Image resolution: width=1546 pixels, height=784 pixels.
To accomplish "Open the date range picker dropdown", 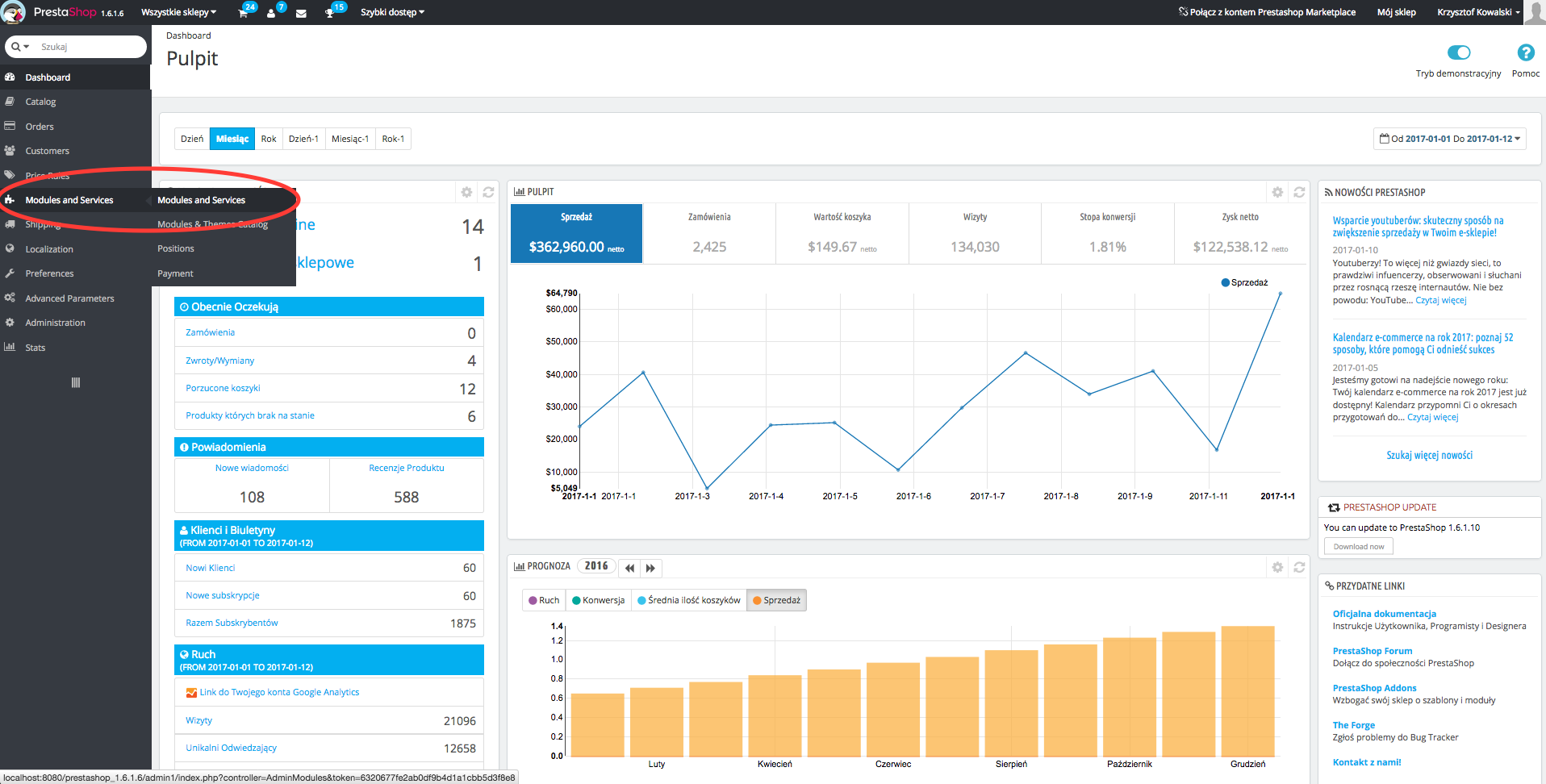I will pyautogui.click(x=1450, y=139).
